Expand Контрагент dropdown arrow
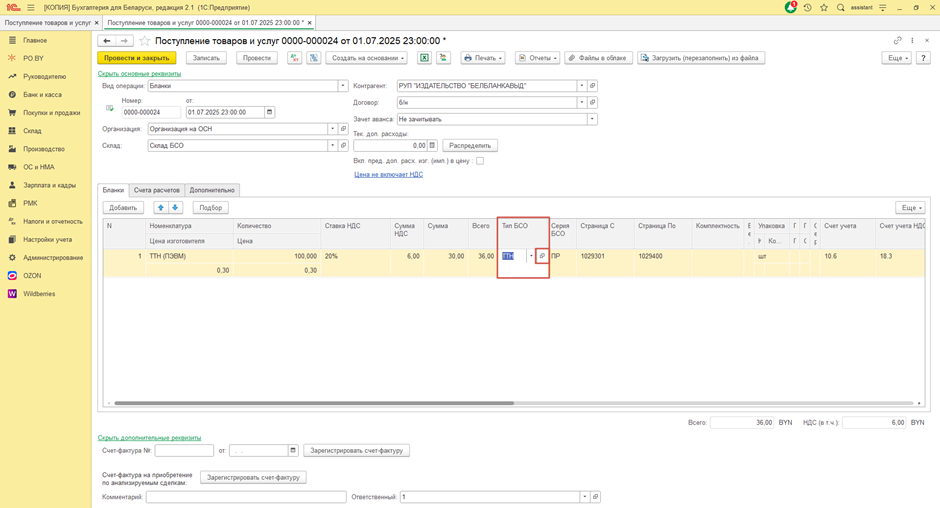Image resolution: width=940 pixels, height=508 pixels. click(582, 86)
